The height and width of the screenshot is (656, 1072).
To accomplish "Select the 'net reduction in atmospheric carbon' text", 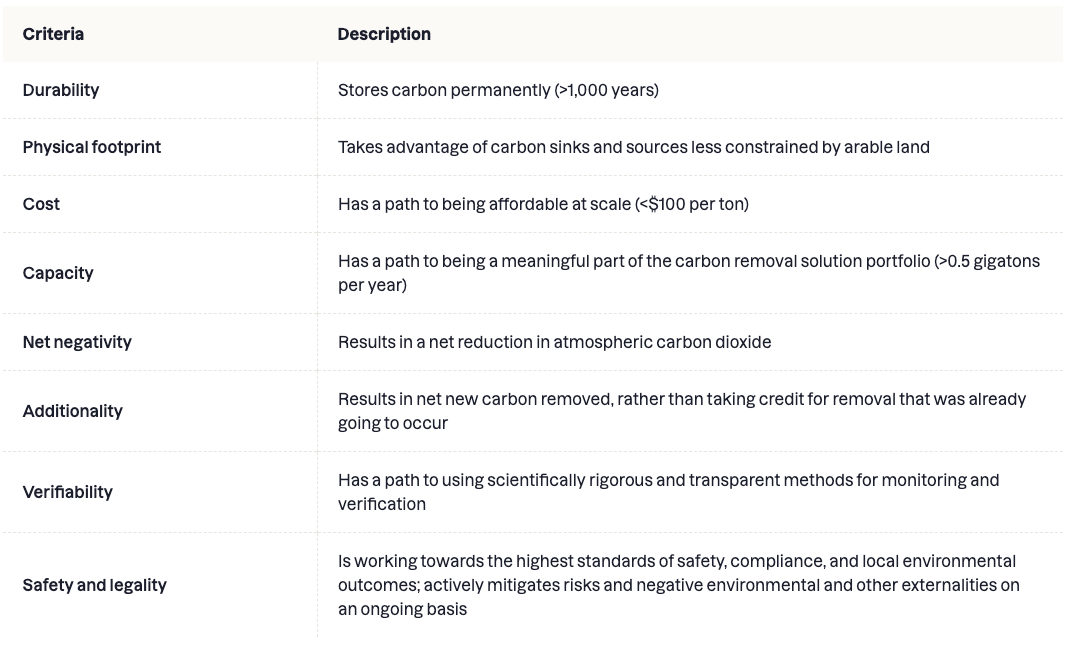I will tap(554, 342).
